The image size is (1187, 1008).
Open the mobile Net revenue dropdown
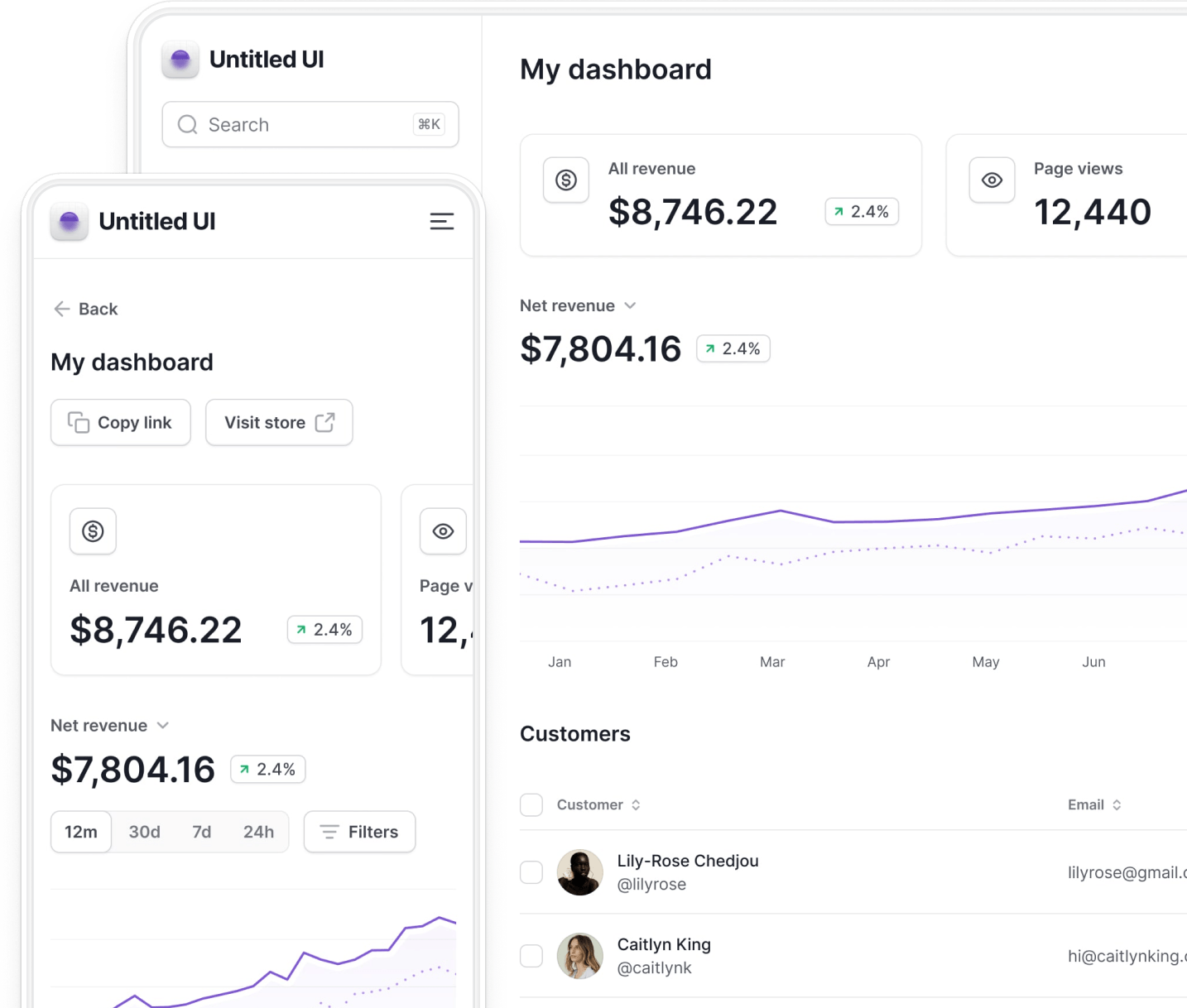tap(163, 725)
